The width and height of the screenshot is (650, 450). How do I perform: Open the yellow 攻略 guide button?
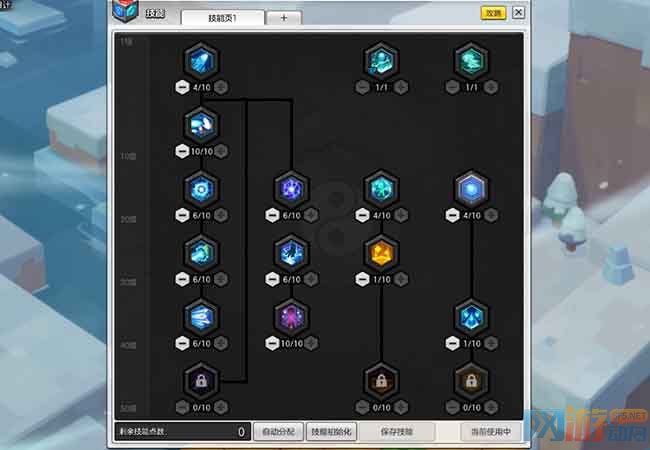pyautogui.click(x=493, y=13)
